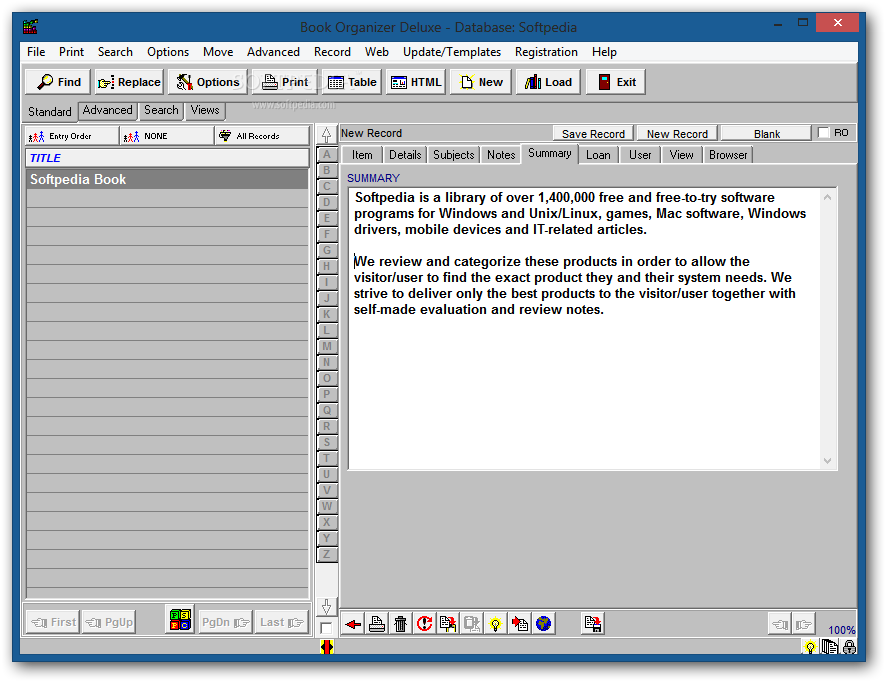Image resolution: width=886 pixels, height=682 pixels.
Task: Click the Save Record button
Action: pyautogui.click(x=593, y=133)
